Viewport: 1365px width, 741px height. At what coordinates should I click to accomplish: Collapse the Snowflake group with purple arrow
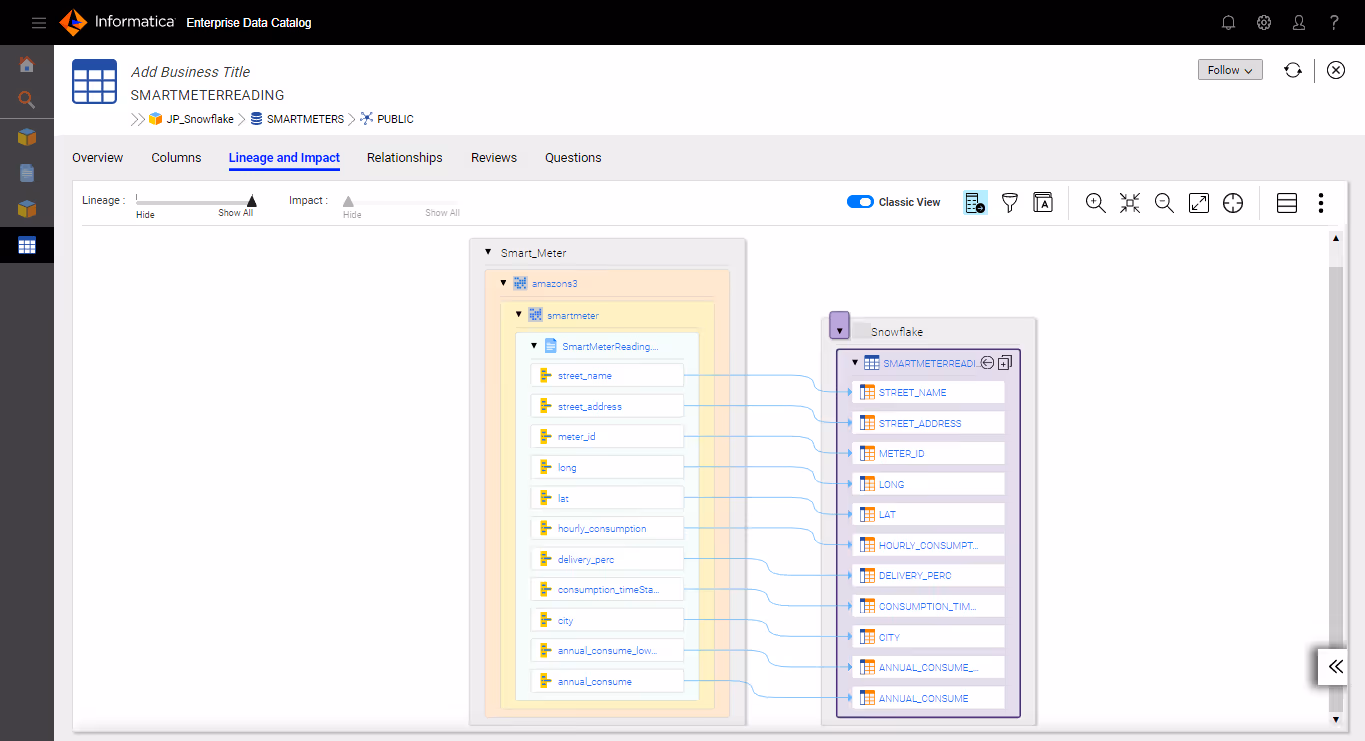coord(840,326)
